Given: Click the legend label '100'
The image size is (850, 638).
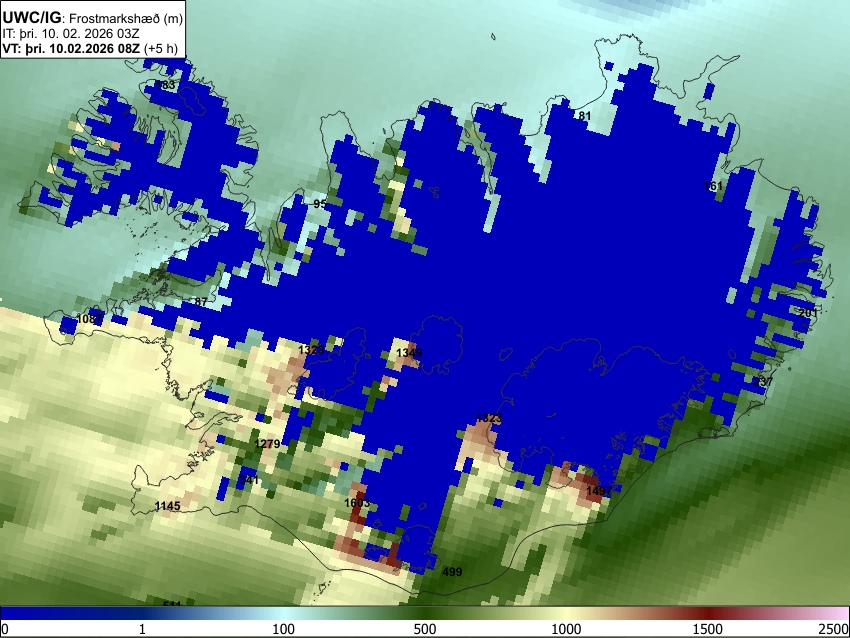Looking at the screenshot, I should (284, 629).
